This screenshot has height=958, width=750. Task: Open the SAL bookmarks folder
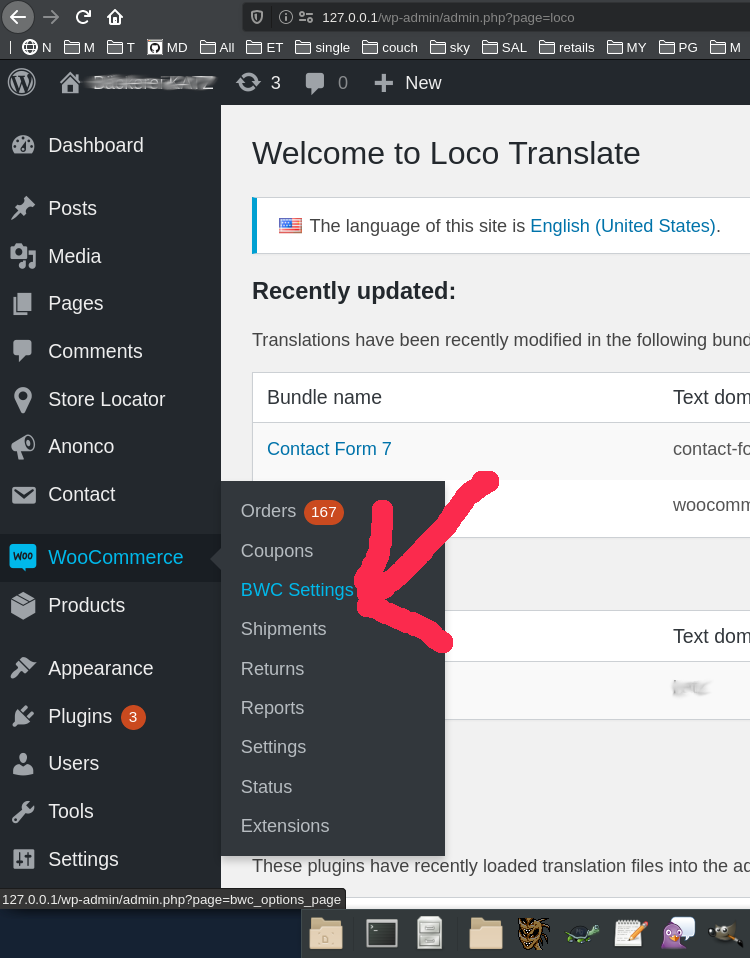point(504,47)
